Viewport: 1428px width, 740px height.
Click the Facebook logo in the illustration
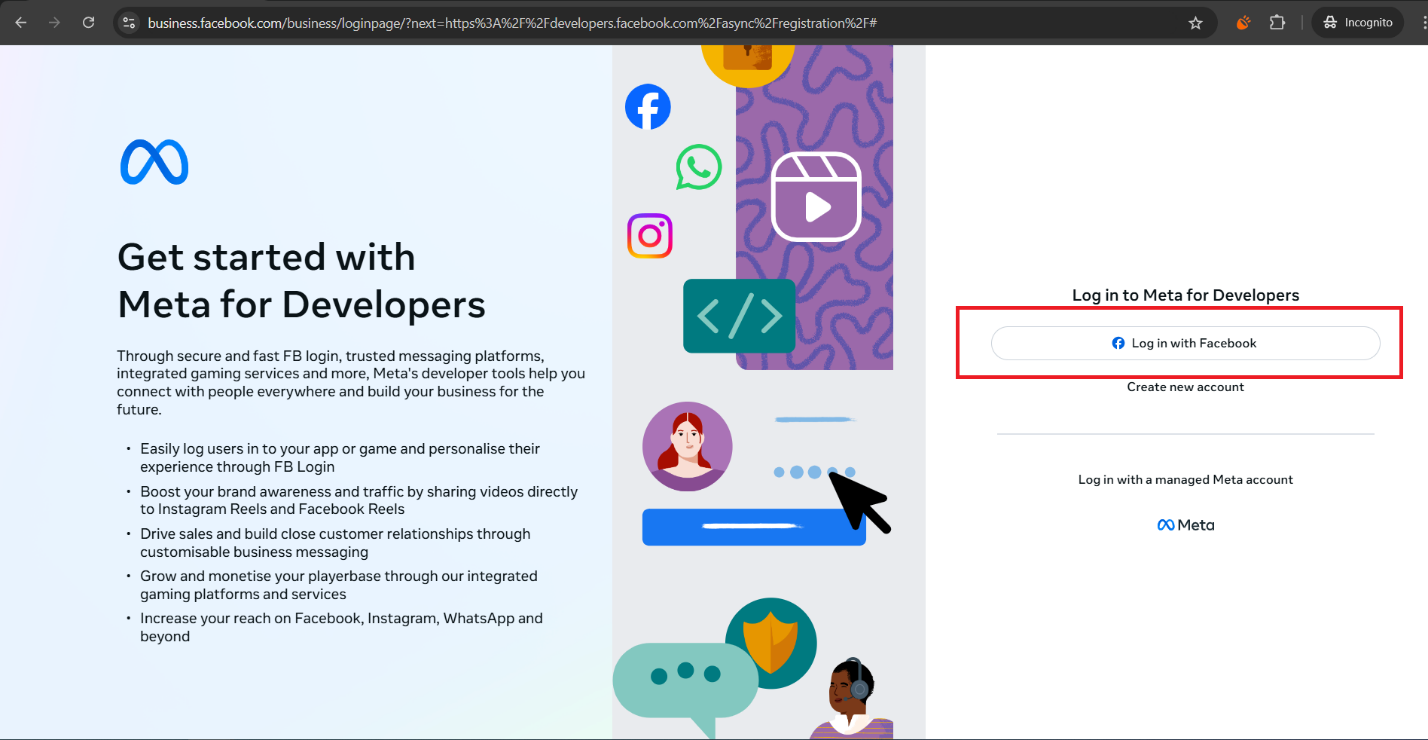coord(648,106)
